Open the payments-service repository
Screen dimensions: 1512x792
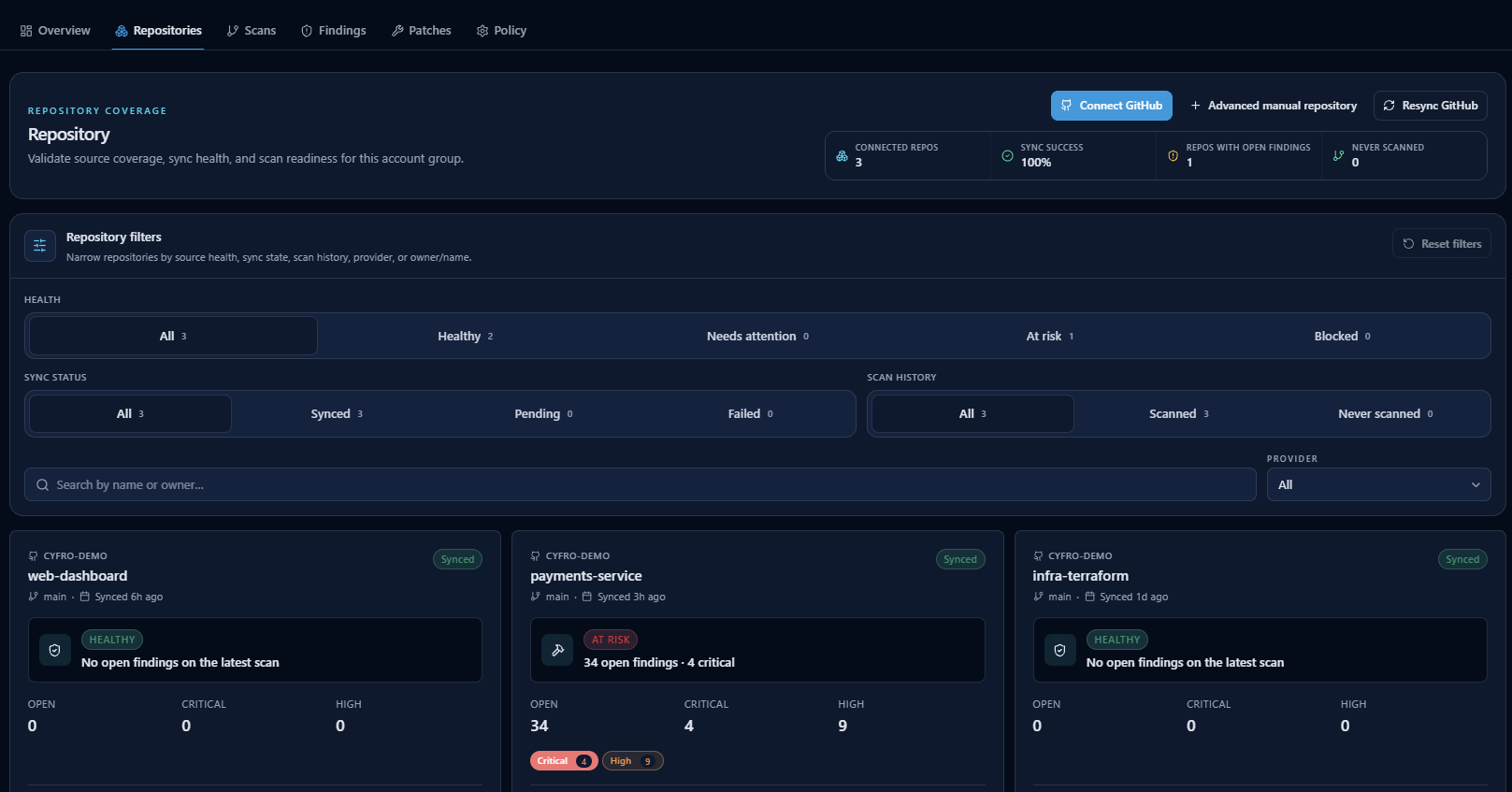[586, 576]
